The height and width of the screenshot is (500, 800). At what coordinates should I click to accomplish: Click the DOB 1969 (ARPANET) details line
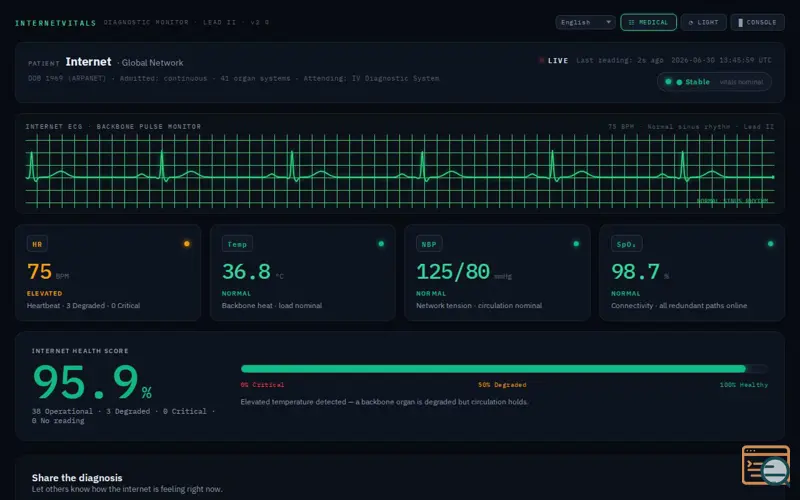tap(234, 79)
